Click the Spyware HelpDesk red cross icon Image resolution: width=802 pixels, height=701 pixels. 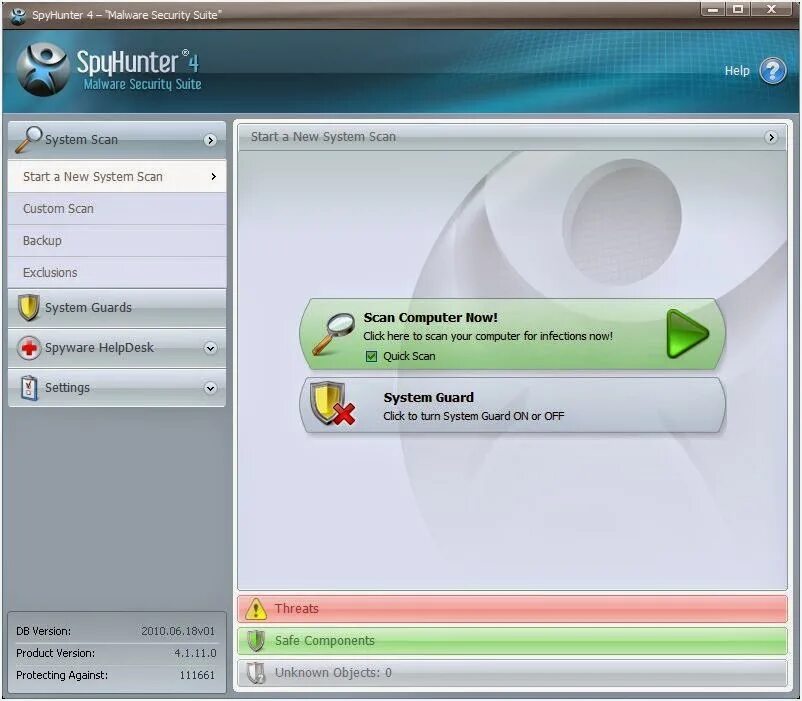point(29,348)
